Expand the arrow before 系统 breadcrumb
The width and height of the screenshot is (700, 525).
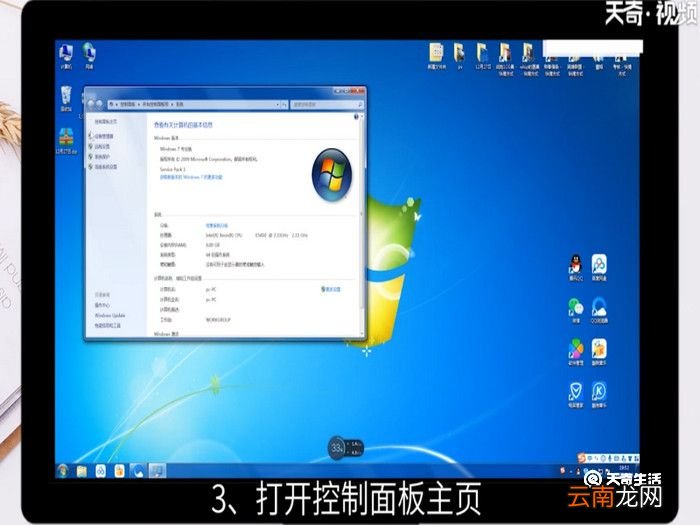point(172,104)
